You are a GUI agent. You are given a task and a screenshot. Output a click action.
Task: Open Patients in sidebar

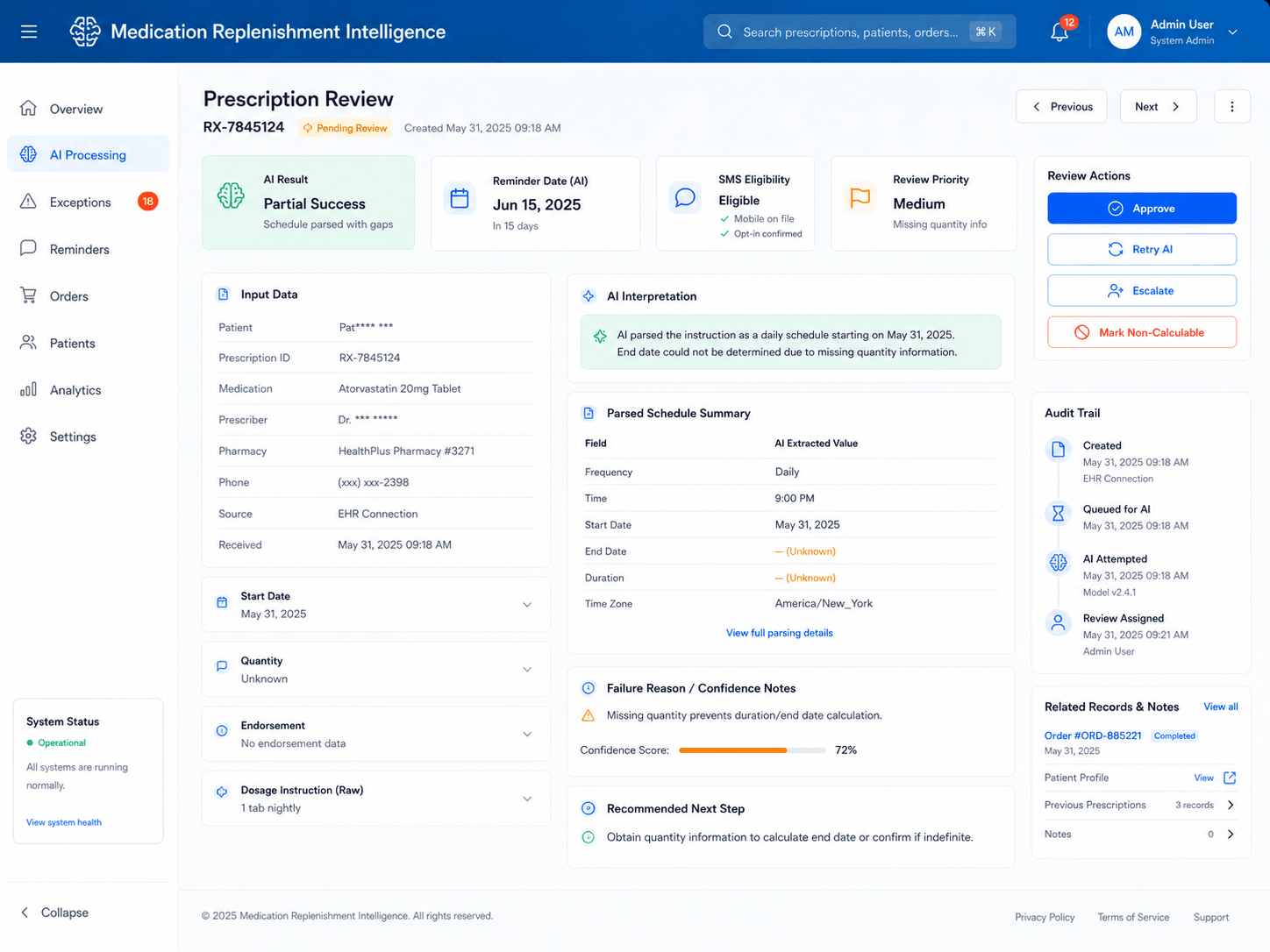88,343
